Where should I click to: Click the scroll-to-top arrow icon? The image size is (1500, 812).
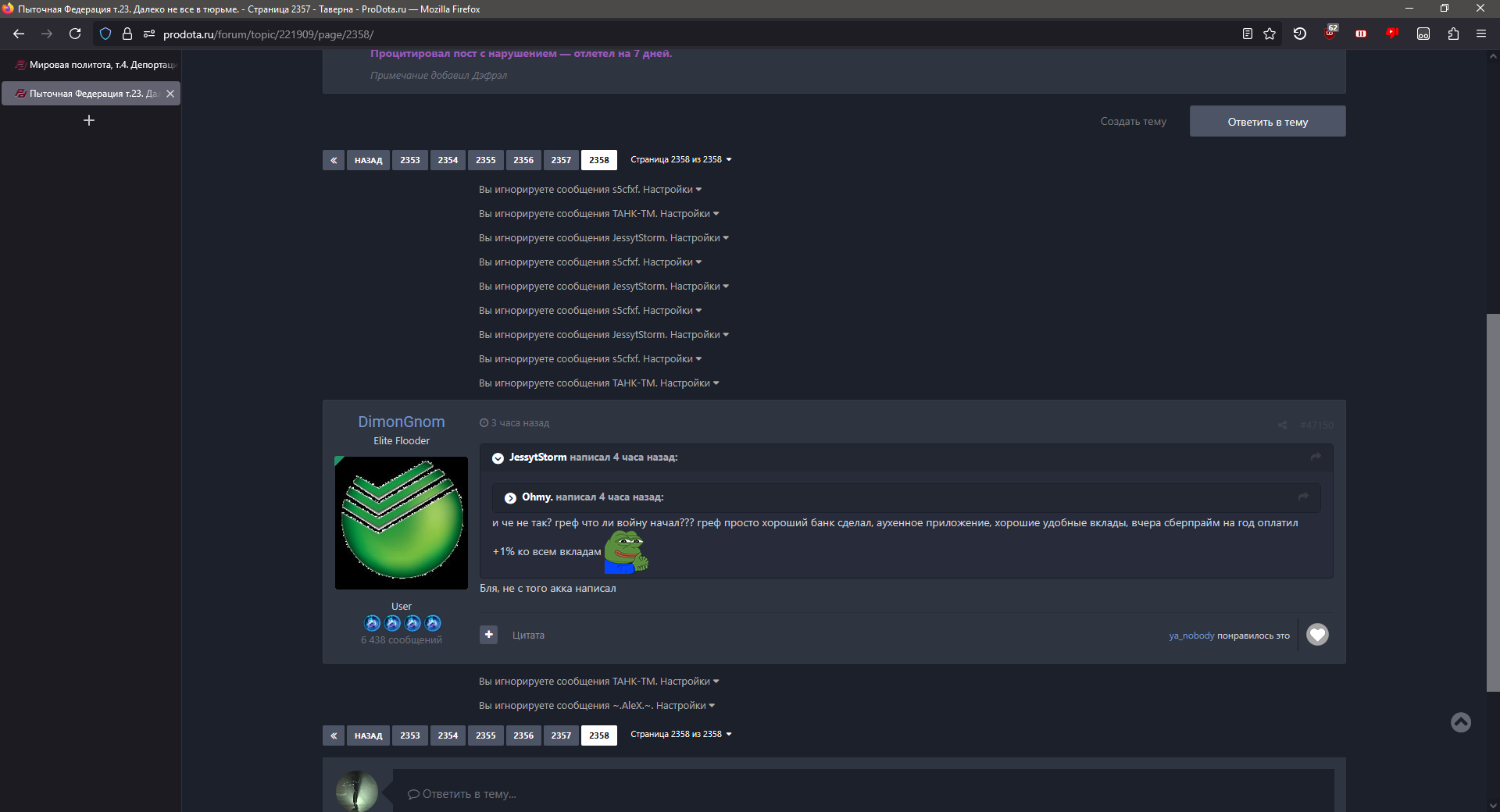click(1460, 722)
